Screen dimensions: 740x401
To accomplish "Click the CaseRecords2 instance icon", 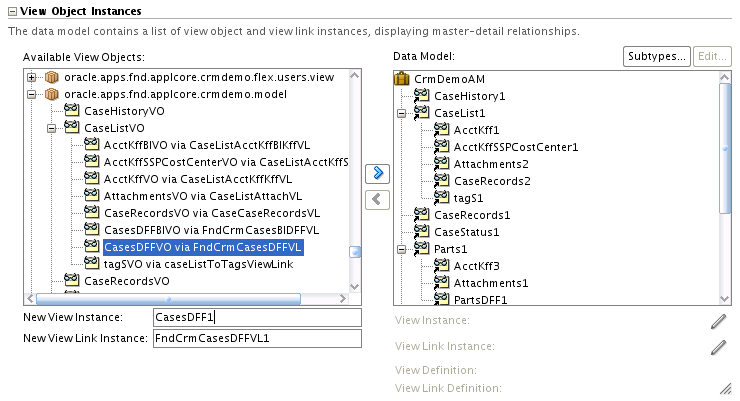I will [x=441, y=181].
